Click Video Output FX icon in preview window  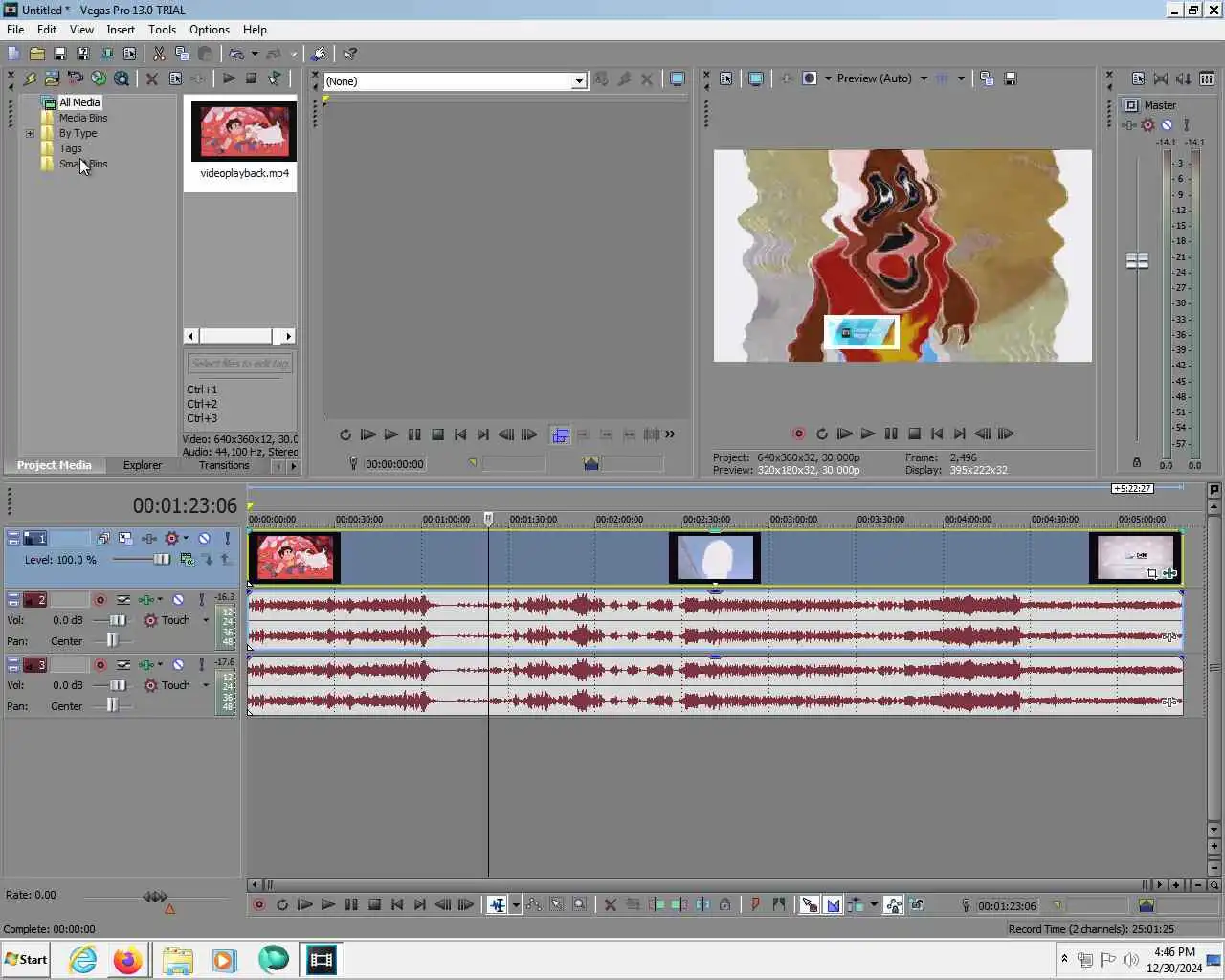(x=786, y=78)
